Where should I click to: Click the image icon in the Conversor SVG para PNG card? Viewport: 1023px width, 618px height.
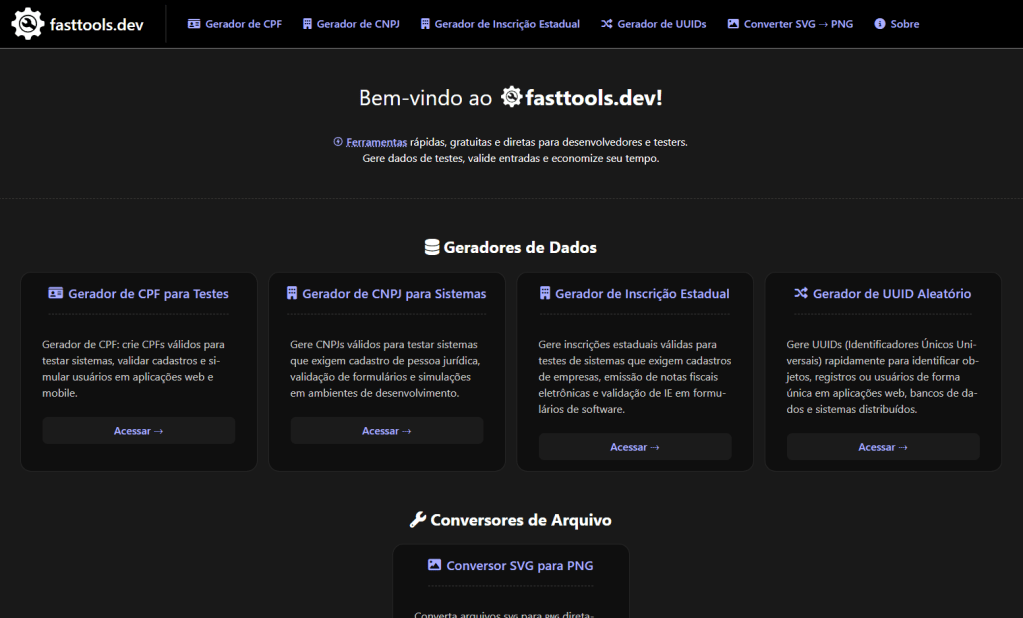434,566
